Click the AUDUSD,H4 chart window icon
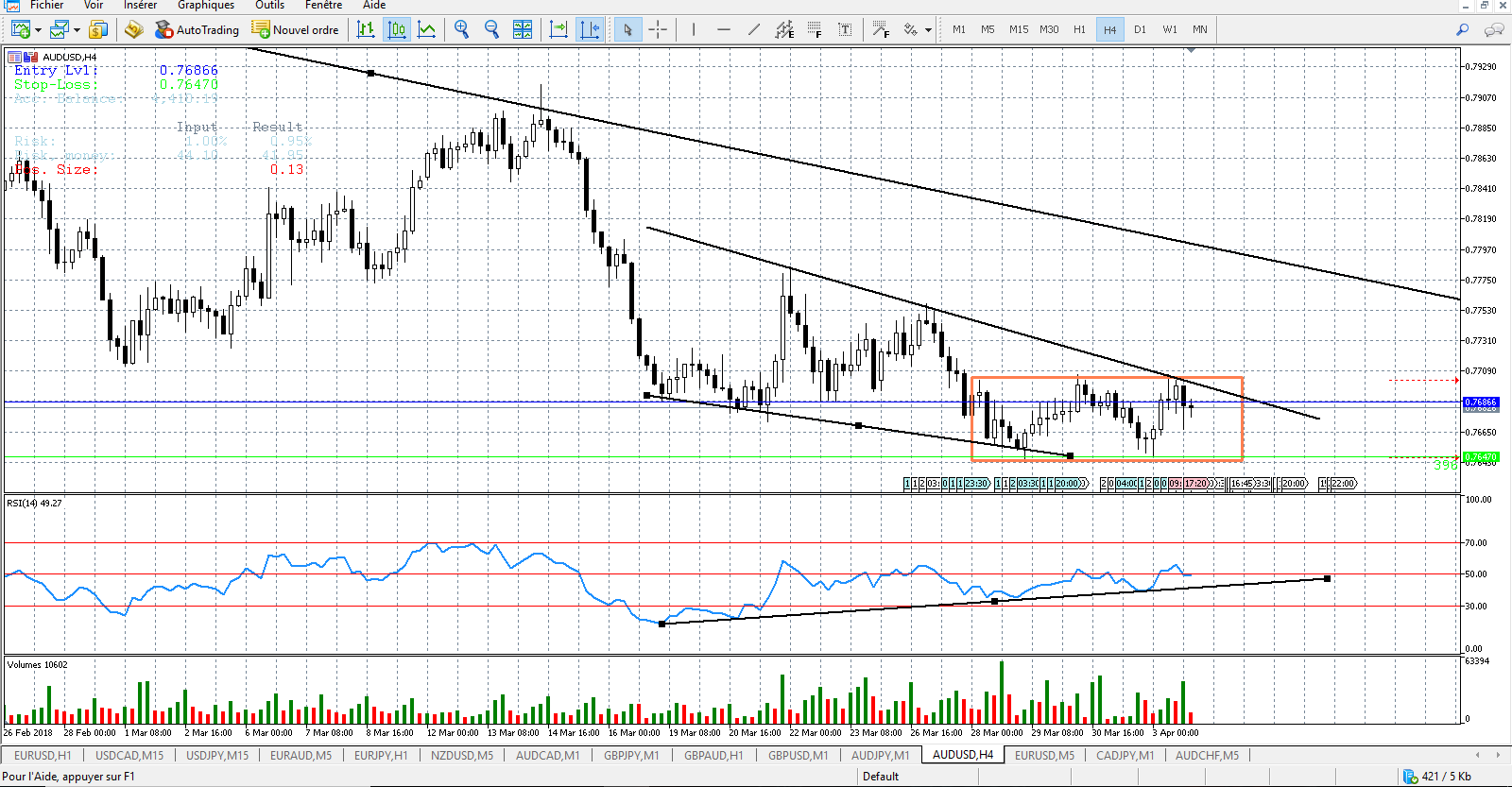The width and height of the screenshot is (1512, 787). click(x=13, y=57)
